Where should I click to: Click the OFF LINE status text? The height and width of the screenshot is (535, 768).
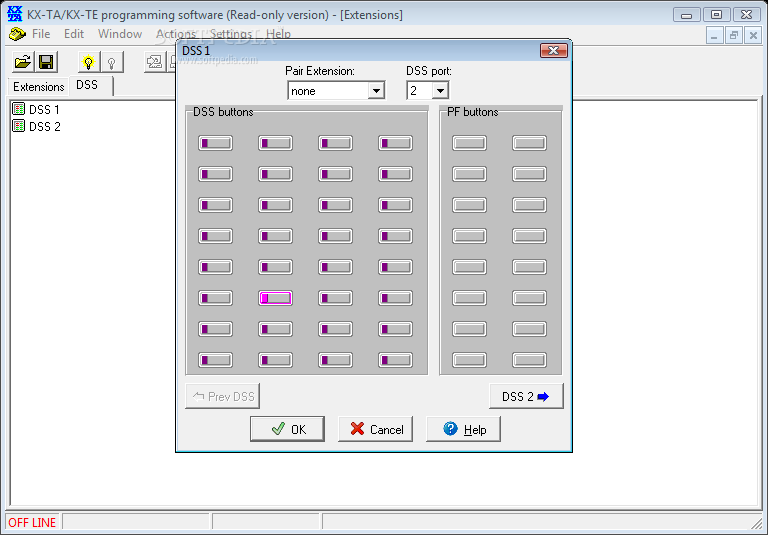tap(32, 523)
